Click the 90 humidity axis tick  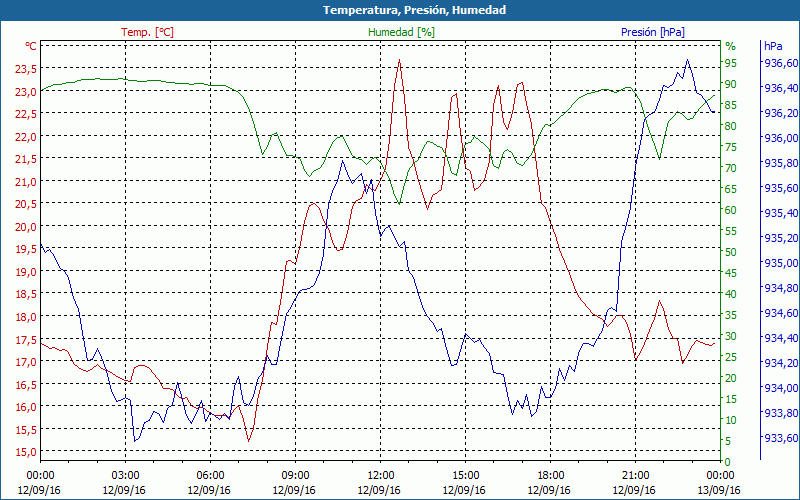coord(731,84)
